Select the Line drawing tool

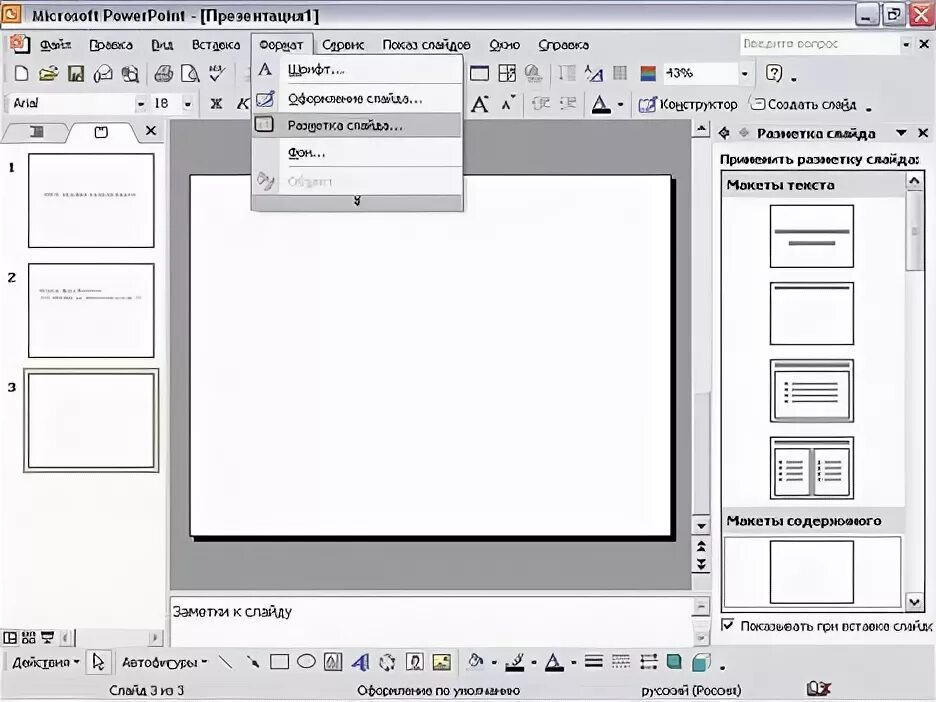click(x=226, y=661)
